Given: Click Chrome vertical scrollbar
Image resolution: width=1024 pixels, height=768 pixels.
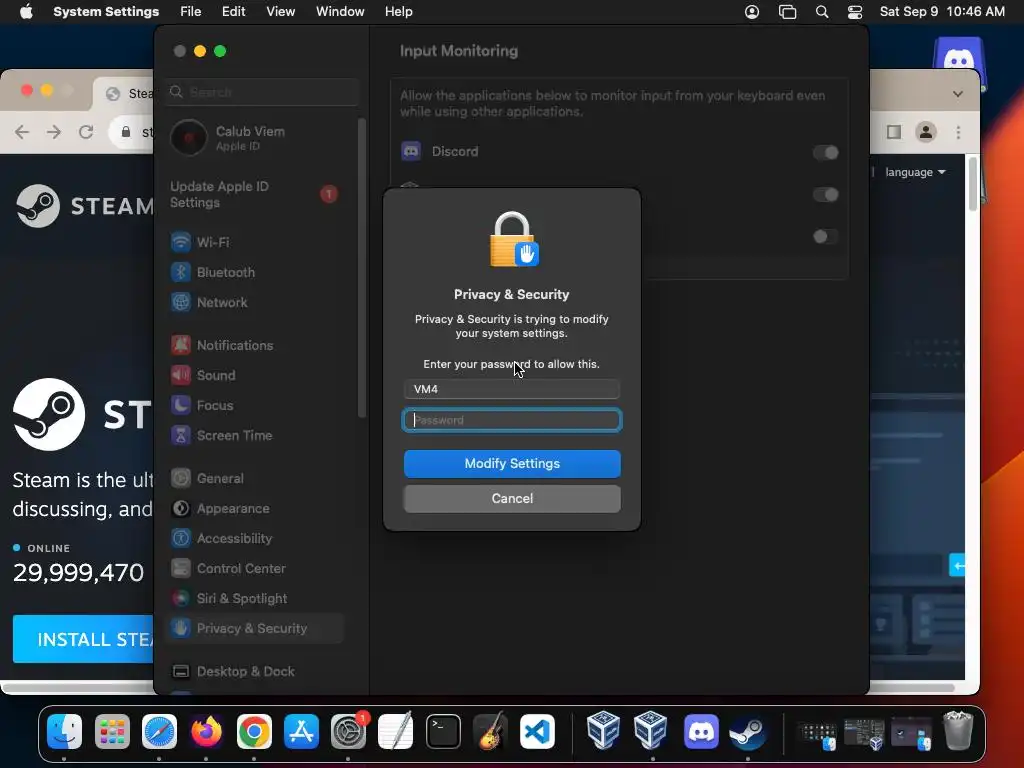Looking at the screenshot, I should click(x=973, y=183).
